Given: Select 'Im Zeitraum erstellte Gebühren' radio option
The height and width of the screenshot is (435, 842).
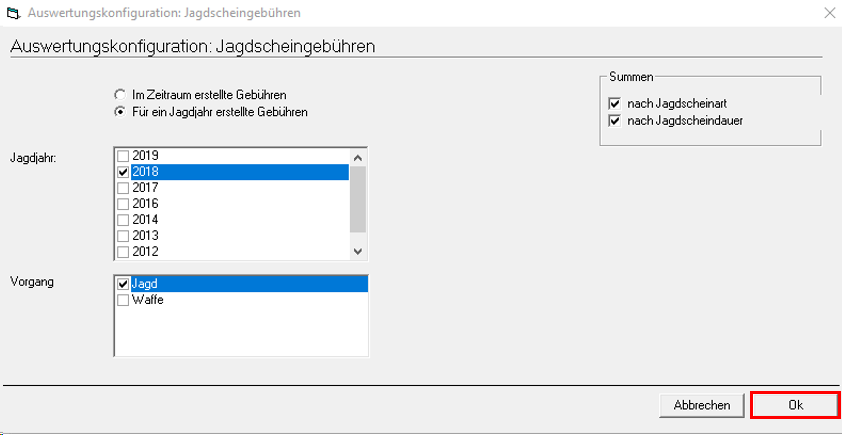Looking at the screenshot, I should (x=120, y=94).
